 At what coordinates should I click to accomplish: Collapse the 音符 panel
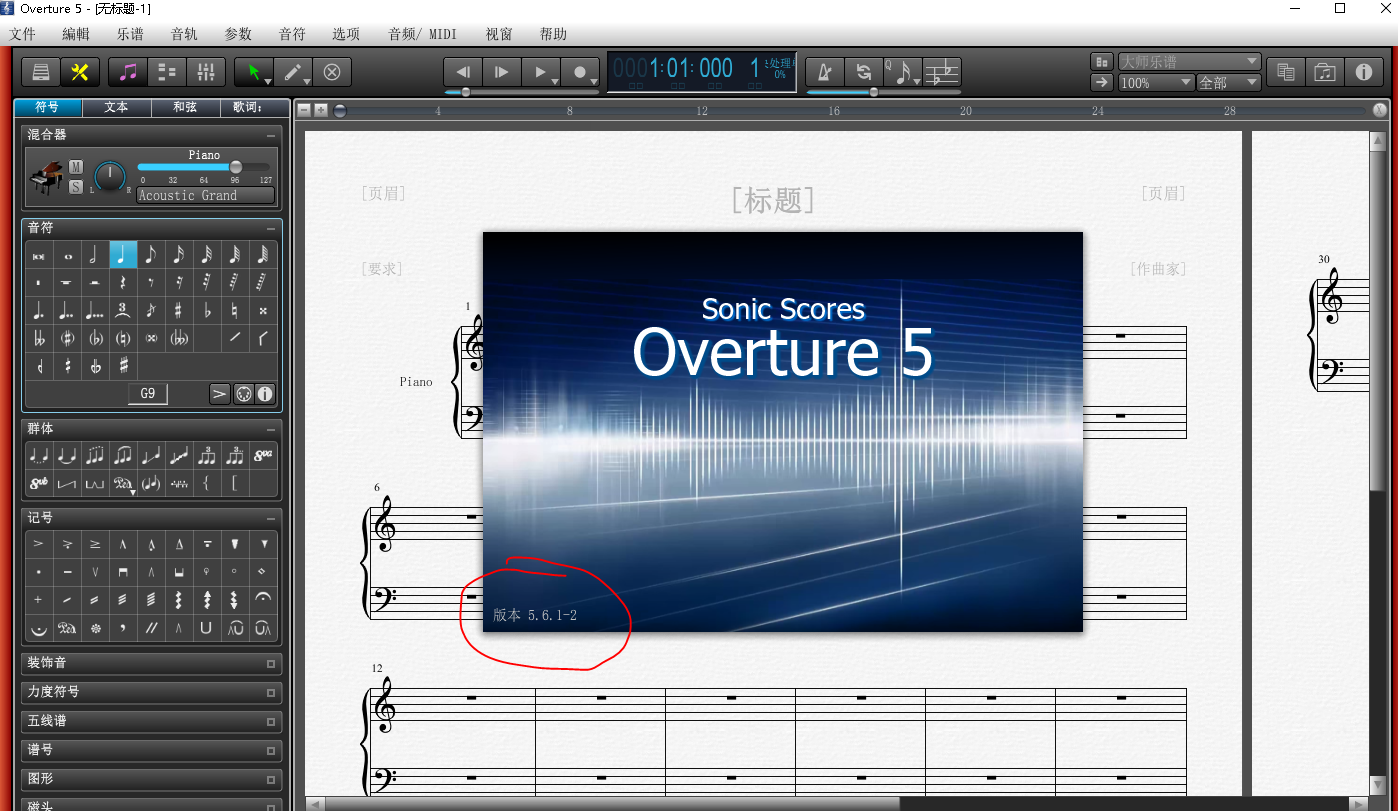[271, 229]
